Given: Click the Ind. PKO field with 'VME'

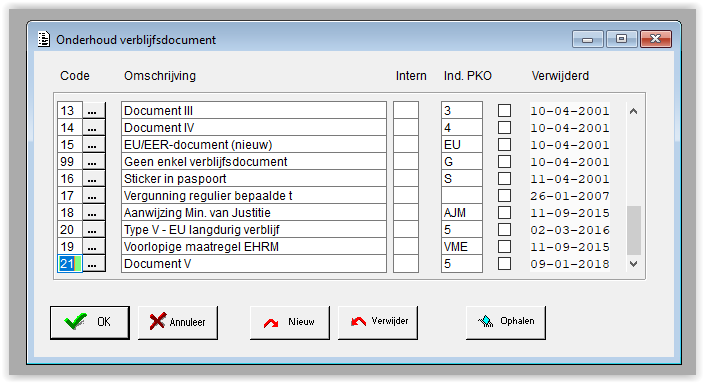Looking at the screenshot, I should 462,247.
